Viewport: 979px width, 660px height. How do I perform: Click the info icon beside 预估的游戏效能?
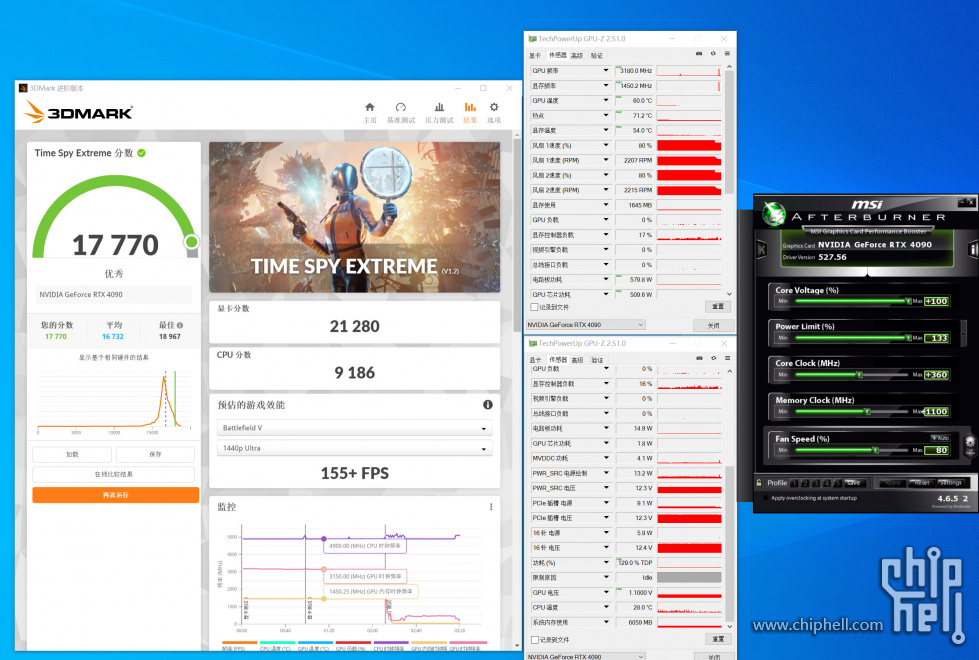pyautogui.click(x=488, y=405)
